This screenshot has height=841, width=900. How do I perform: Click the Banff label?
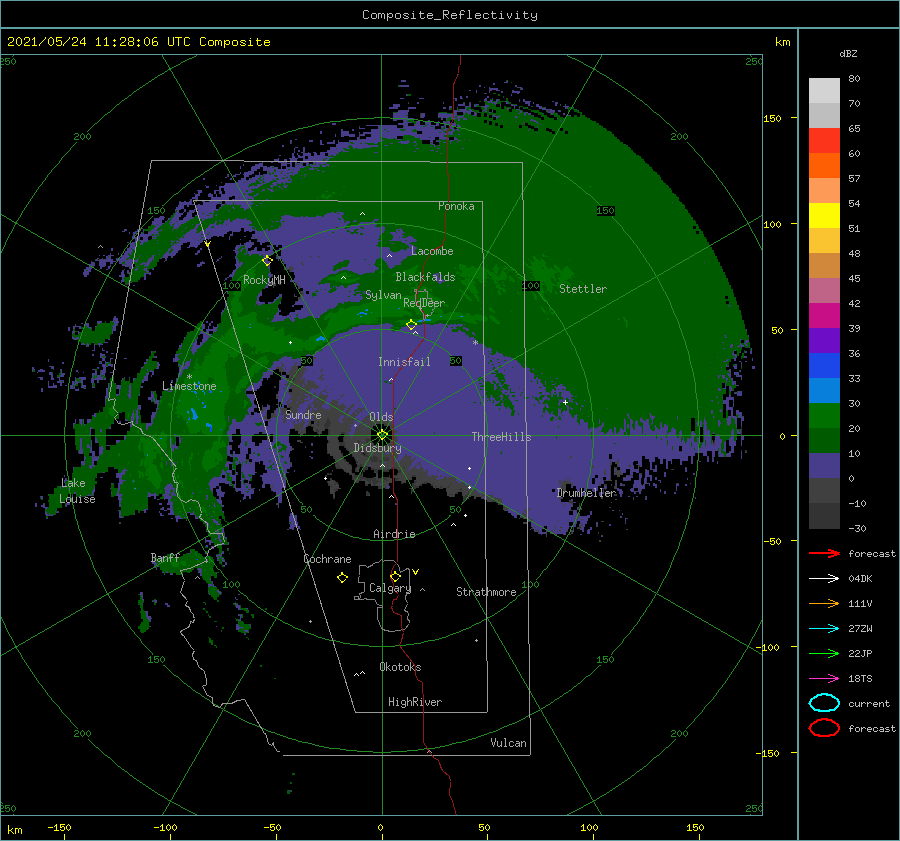pos(165,557)
